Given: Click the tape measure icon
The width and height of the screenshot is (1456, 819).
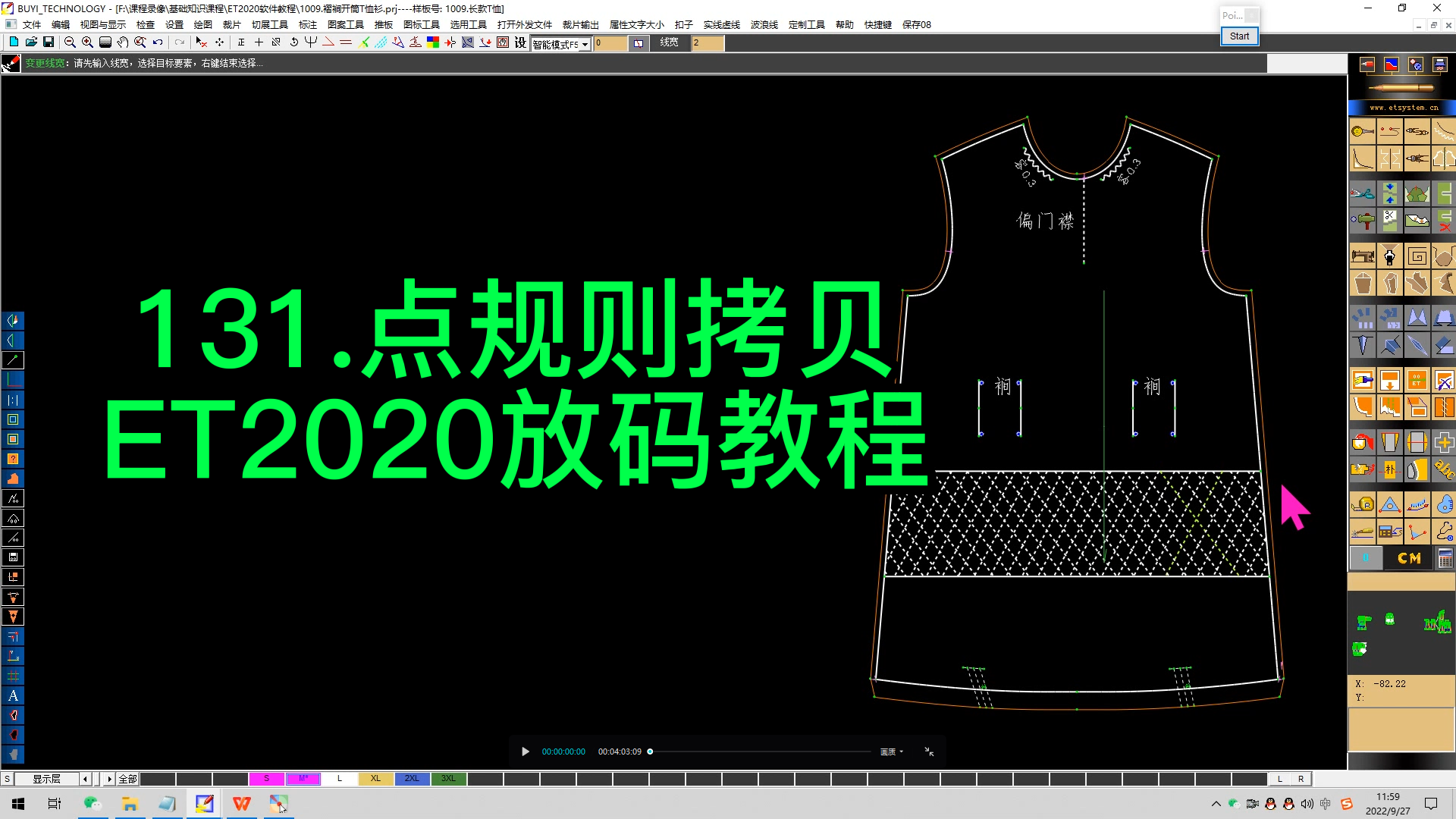Looking at the screenshot, I should (x=1363, y=504).
